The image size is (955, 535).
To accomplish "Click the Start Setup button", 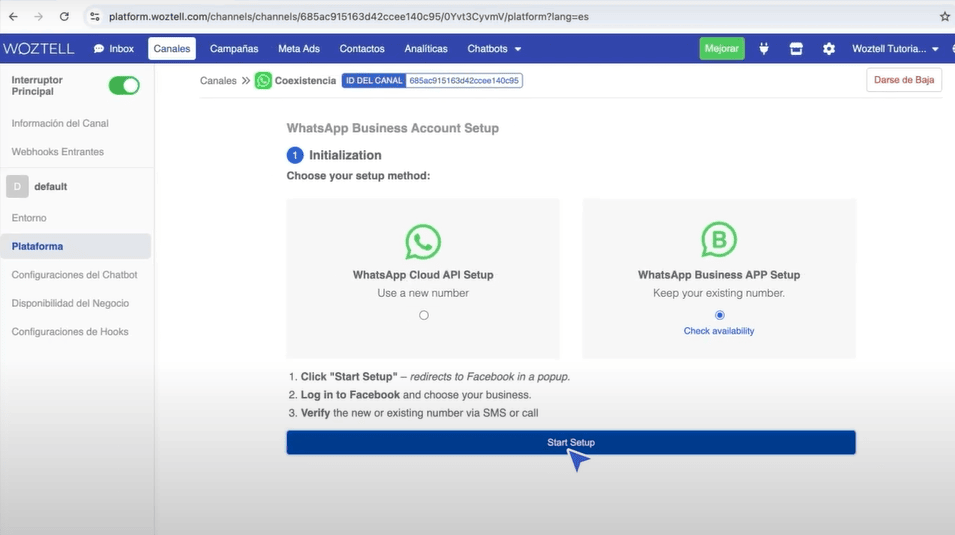I will (571, 442).
